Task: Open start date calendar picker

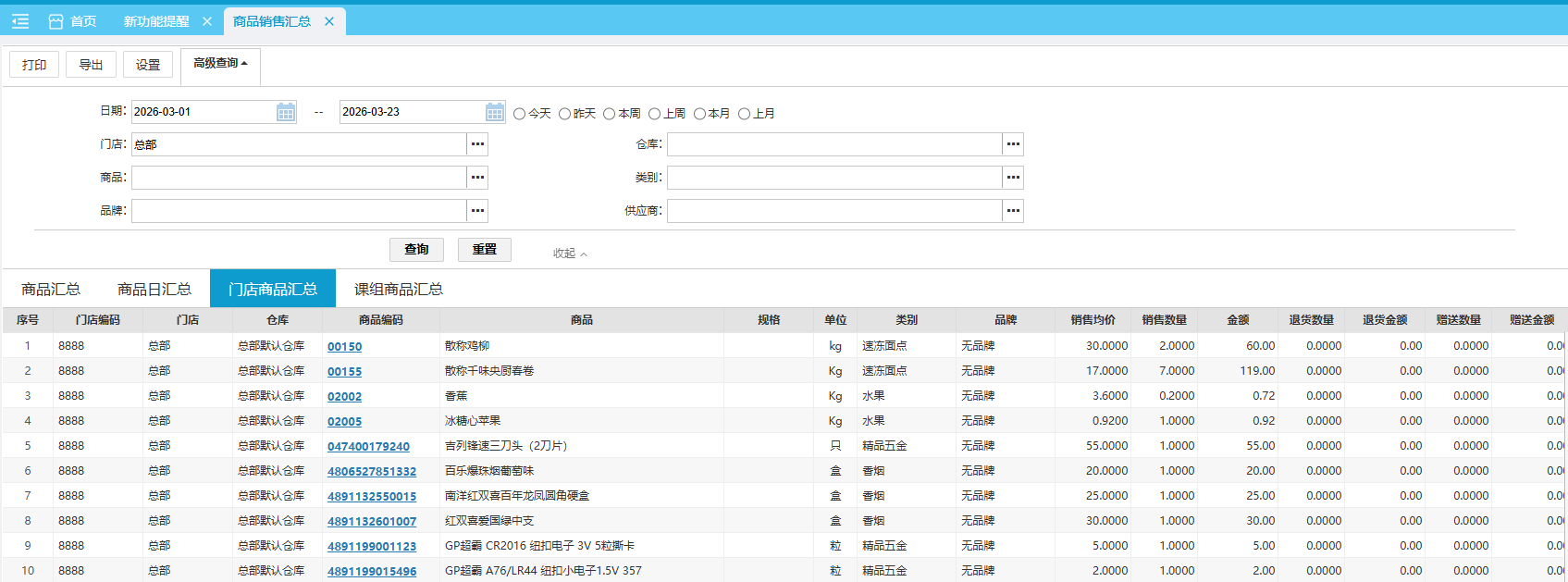Action: click(286, 112)
